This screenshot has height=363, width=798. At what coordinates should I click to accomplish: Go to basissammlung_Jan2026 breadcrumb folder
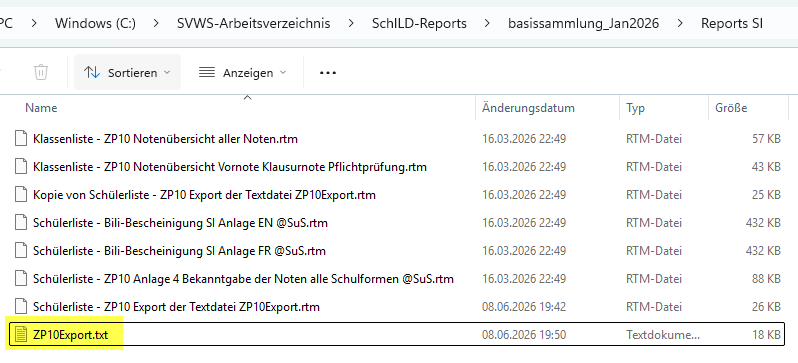click(x=584, y=23)
